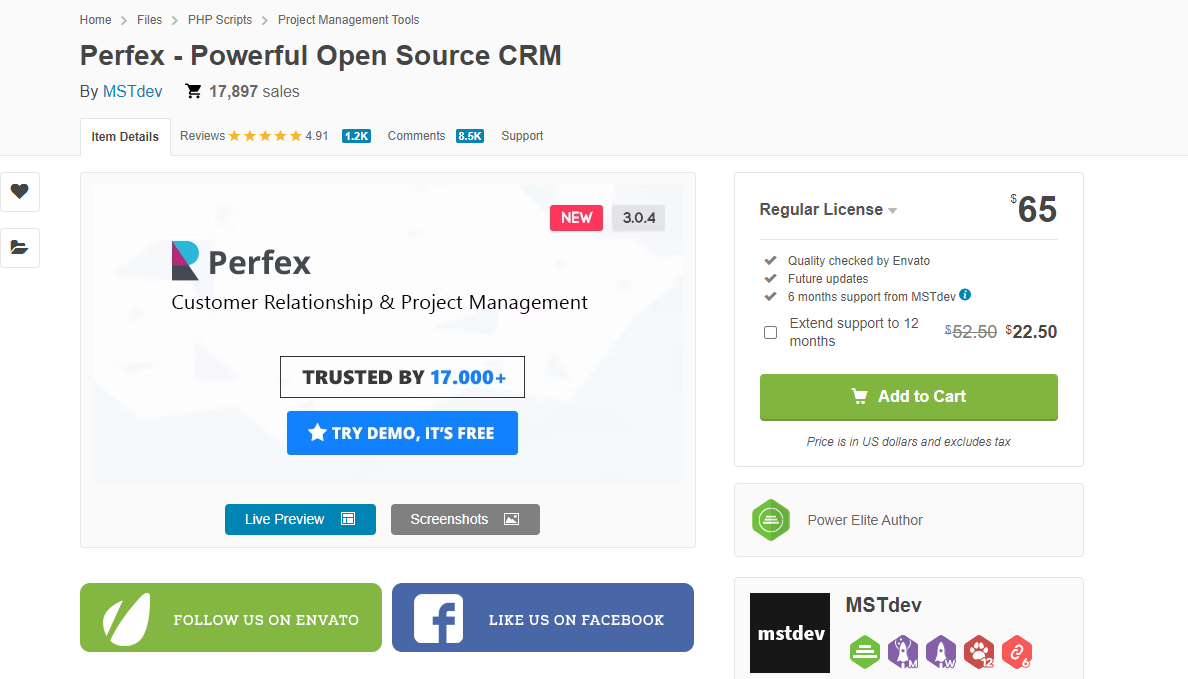
Task: Click the heart favorite icon
Action: coord(20,191)
